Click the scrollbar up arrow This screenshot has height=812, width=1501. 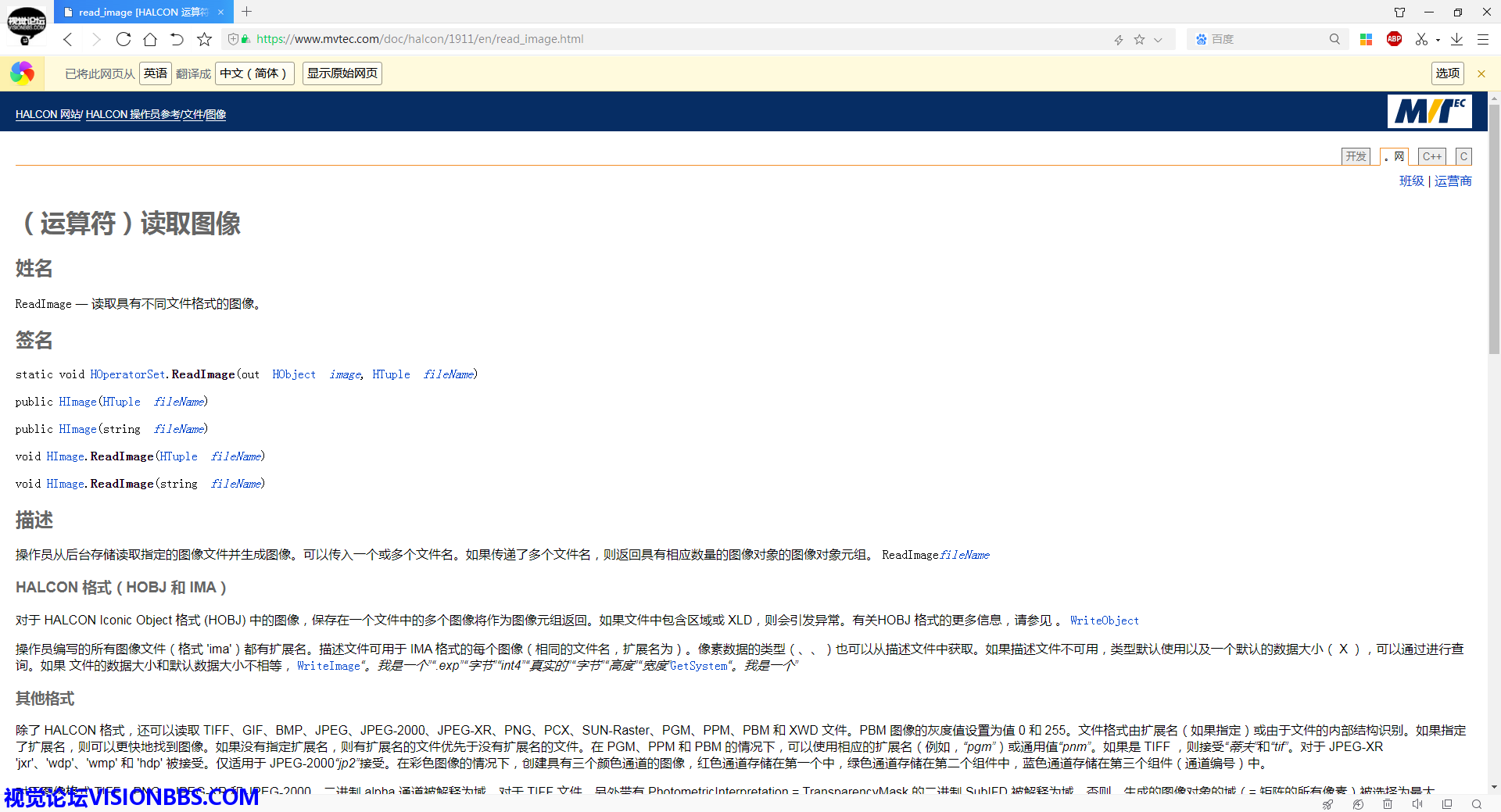(x=1494, y=98)
